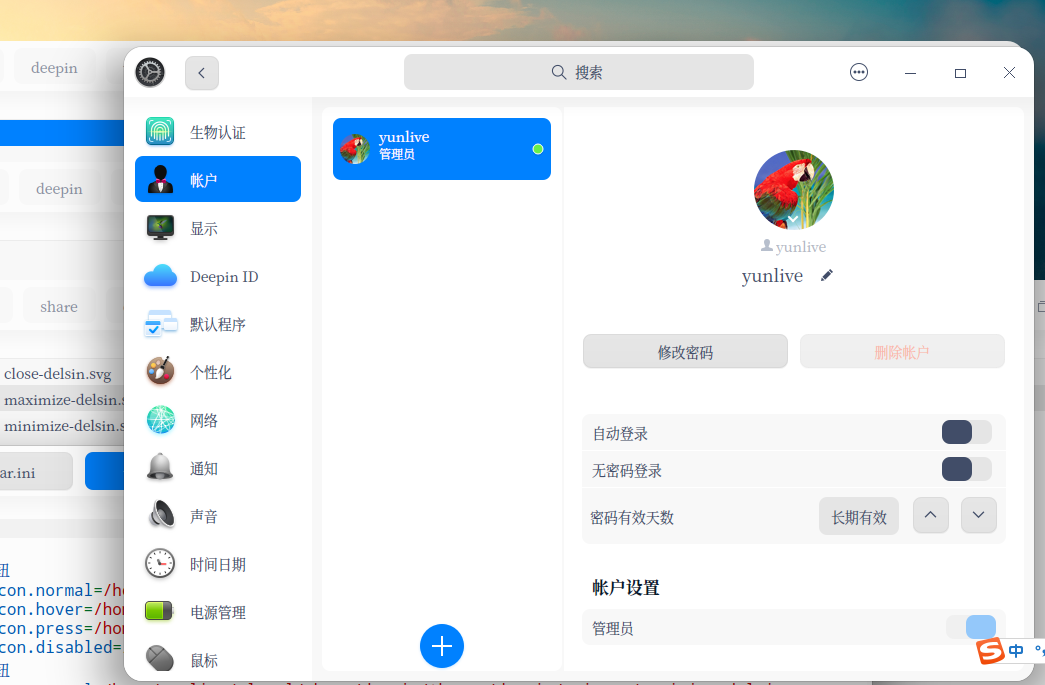The height and width of the screenshot is (685, 1045).
Task: Open the 网络 network globe icon
Action: coord(160,420)
